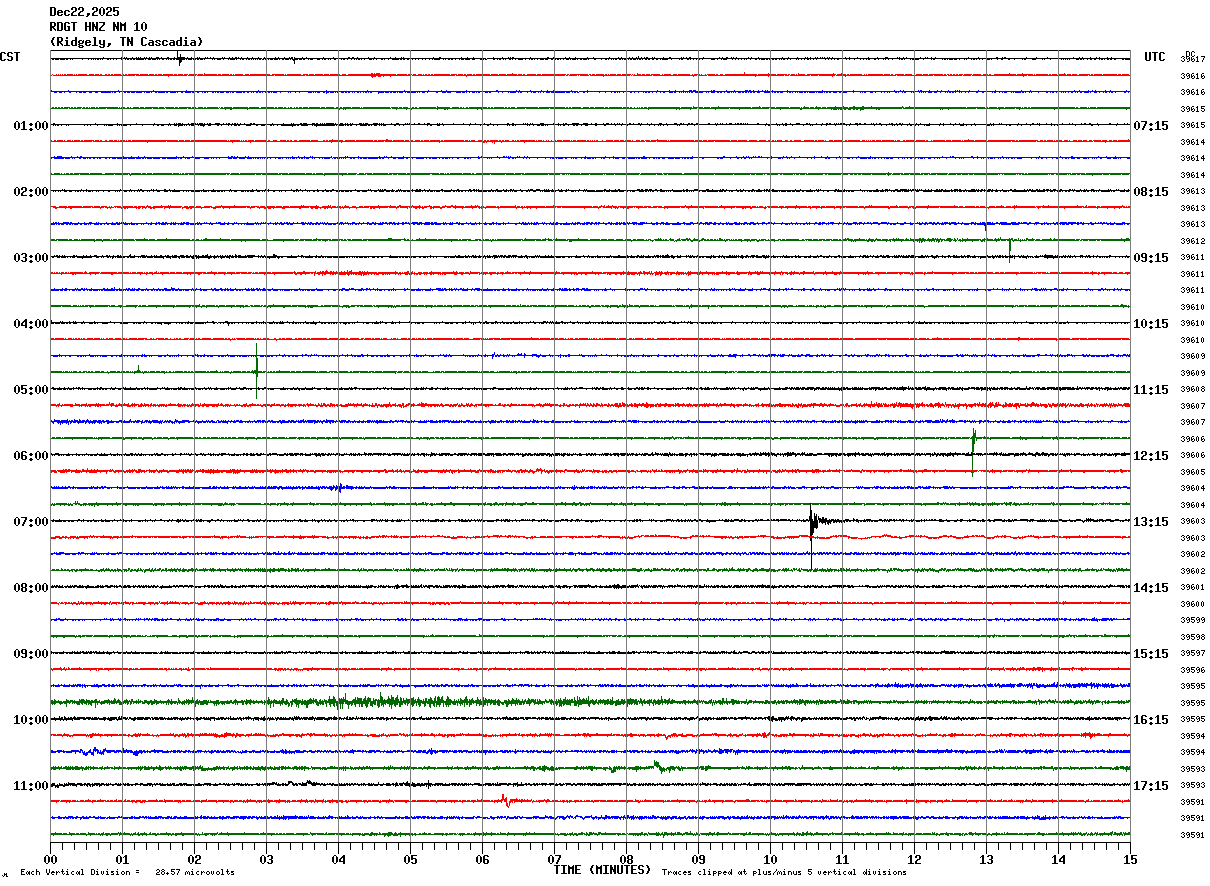Click the 'TIME (MINUTES)' axis title
Screen dimensions: 1210x886
tap(602, 870)
